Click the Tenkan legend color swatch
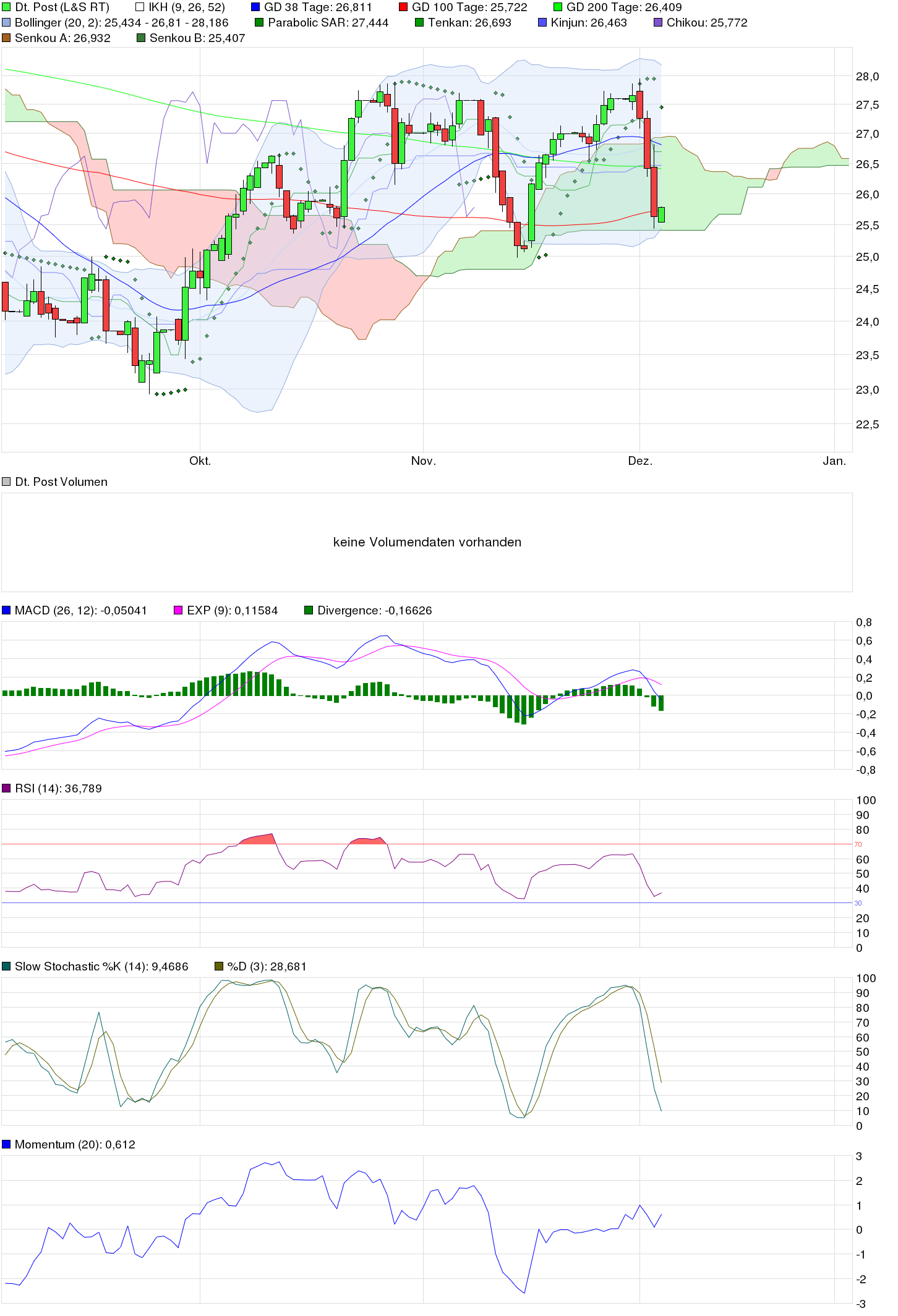 (x=419, y=23)
